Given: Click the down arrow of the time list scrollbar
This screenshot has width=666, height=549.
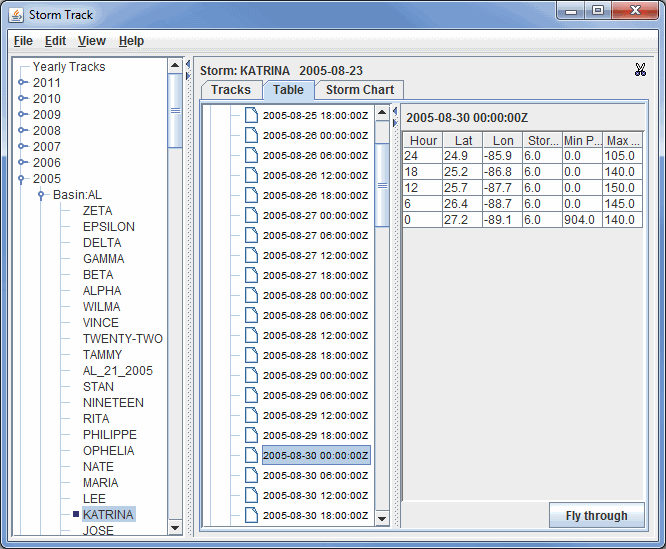Looking at the screenshot, I should (x=382, y=518).
